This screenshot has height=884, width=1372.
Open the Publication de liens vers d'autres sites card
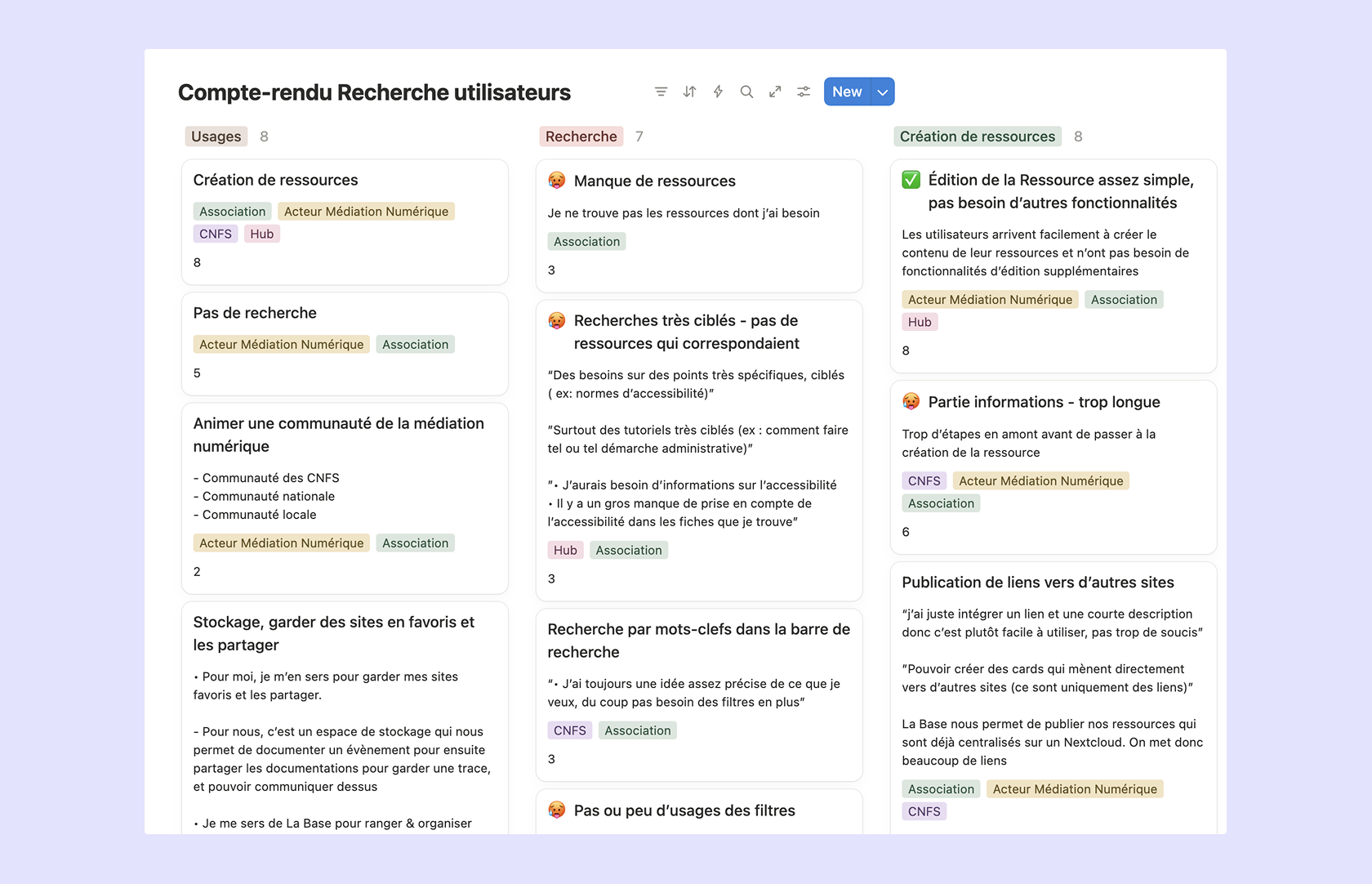coord(1053,699)
